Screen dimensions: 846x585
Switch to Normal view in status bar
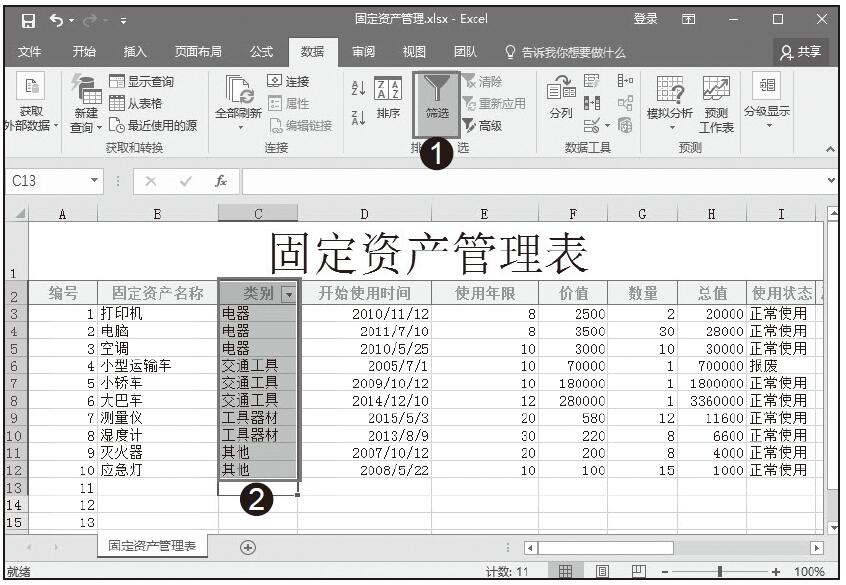click(x=565, y=571)
